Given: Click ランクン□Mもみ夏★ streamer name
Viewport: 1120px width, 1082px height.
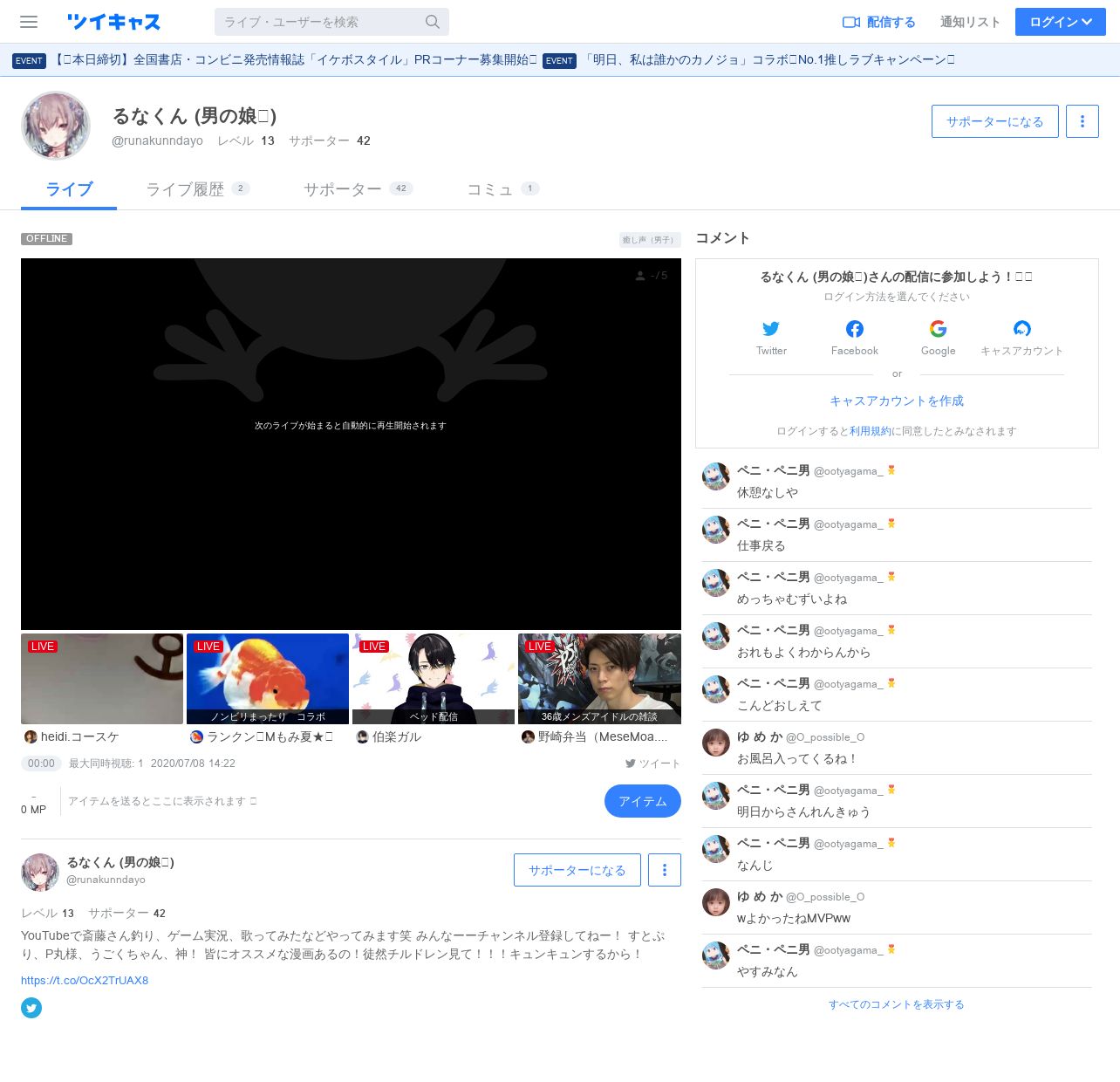Looking at the screenshot, I should [x=270, y=737].
